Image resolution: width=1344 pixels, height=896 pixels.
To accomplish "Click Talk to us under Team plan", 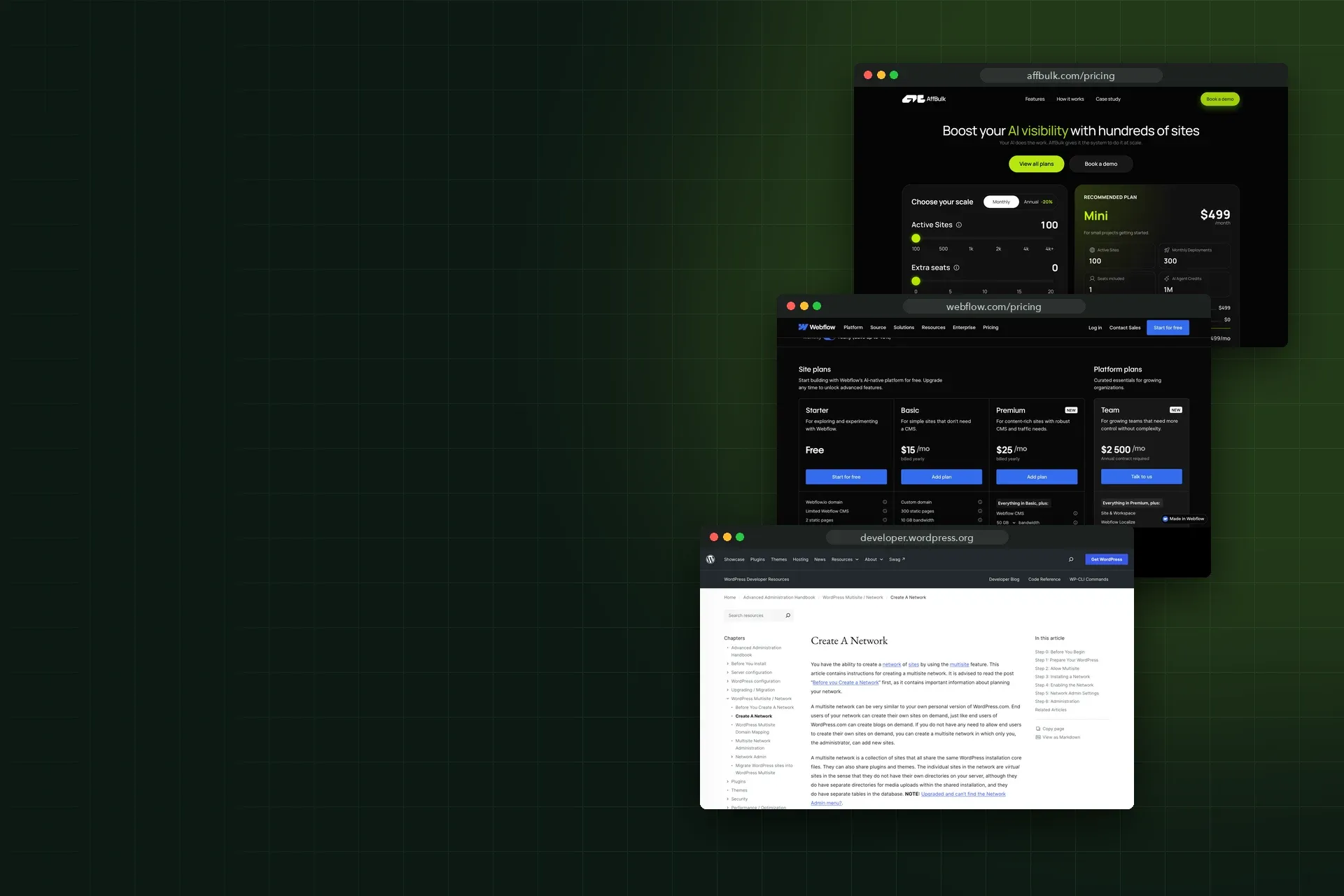I will click(x=1142, y=477).
